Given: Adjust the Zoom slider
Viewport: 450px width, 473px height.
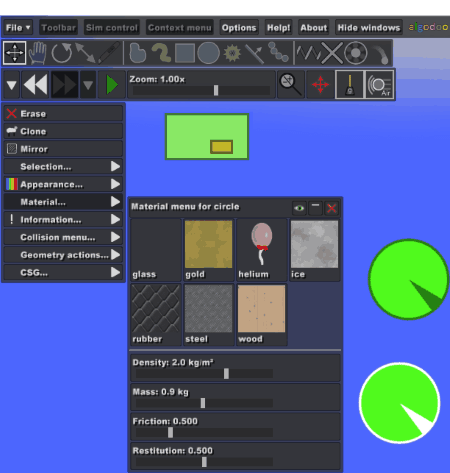Looking at the screenshot, I should point(201,90).
